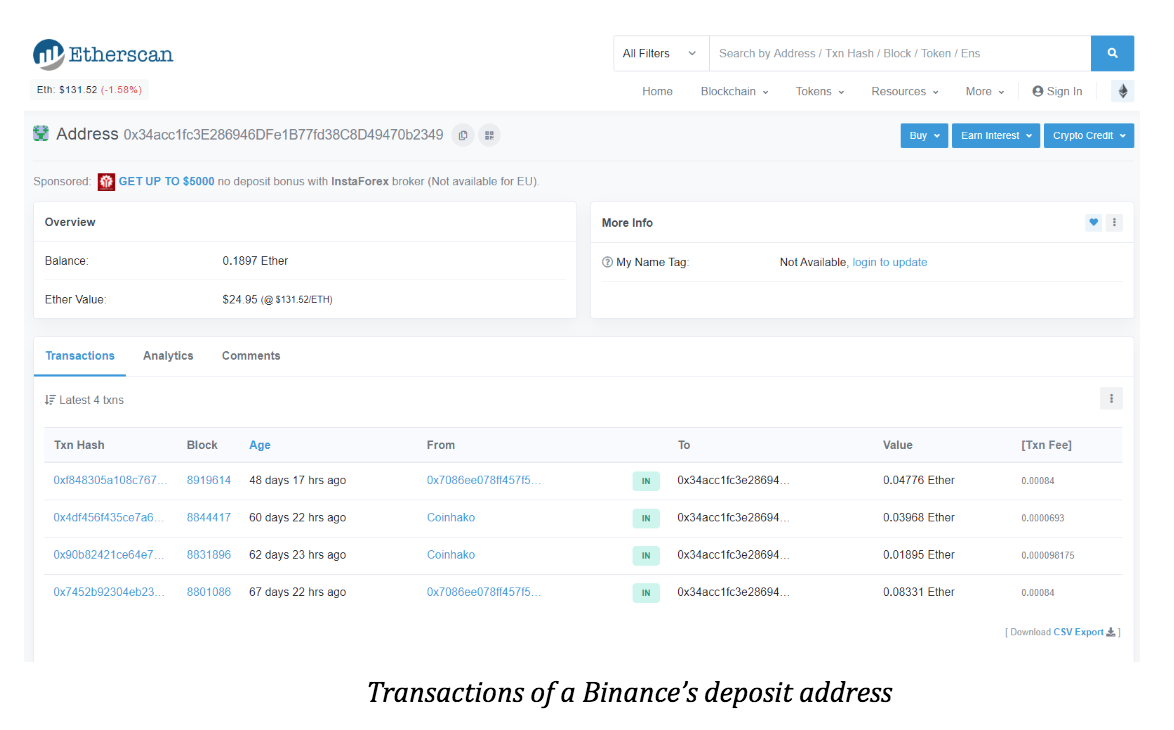Click Sign In
The width and height of the screenshot is (1174, 730).
pyautogui.click(x=1057, y=91)
